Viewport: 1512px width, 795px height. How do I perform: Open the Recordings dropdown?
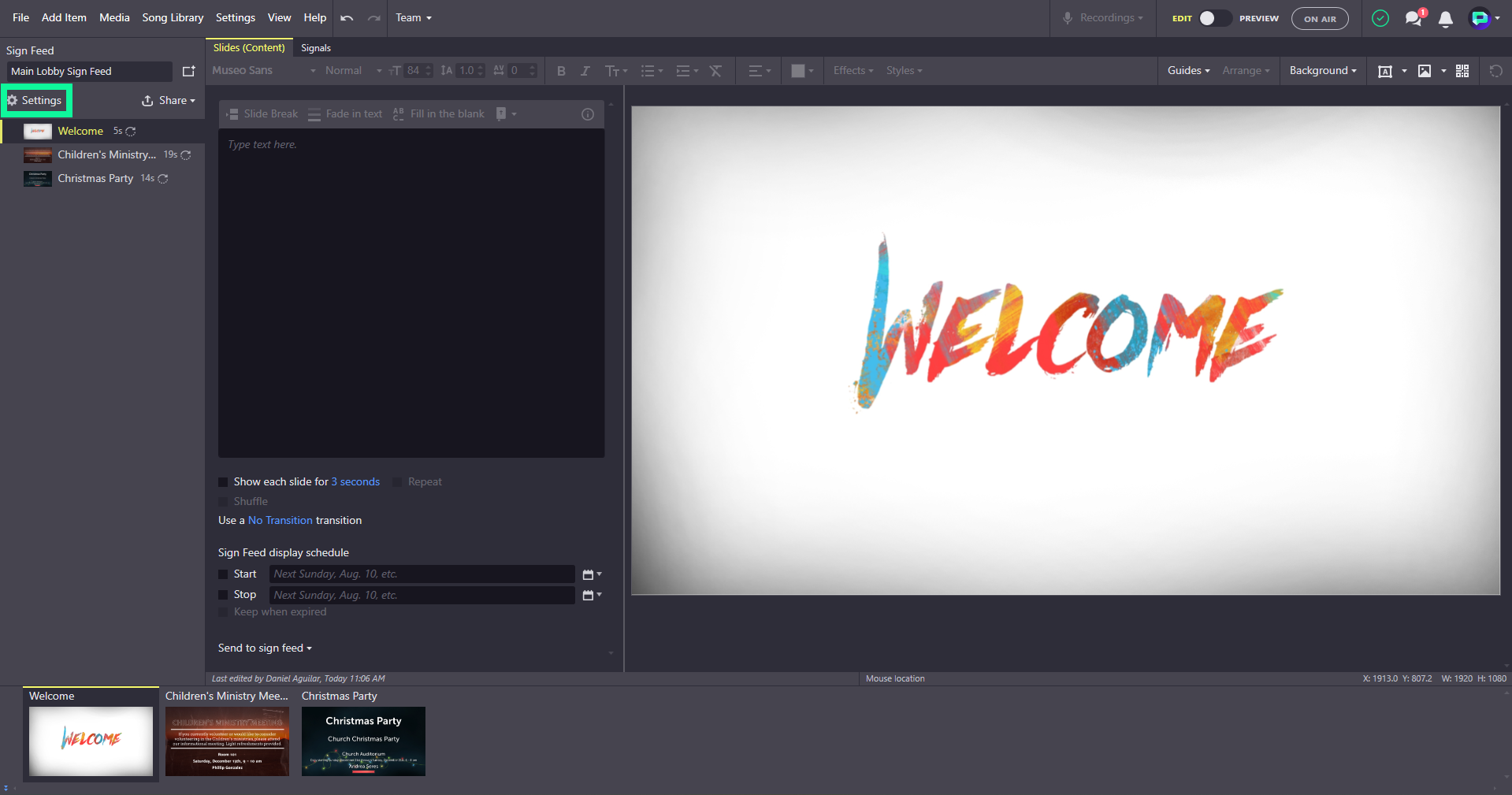click(x=1103, y=17)
